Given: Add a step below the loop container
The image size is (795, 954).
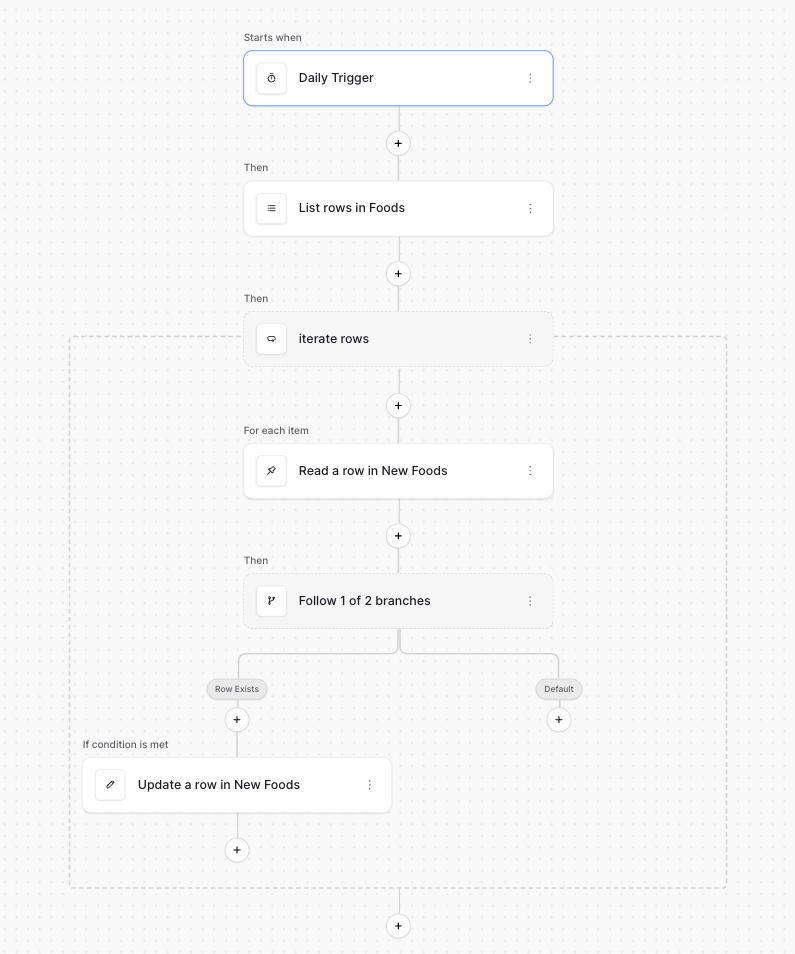Looking at the screenshot, I should pyautogui.click(x=398, y=926).
